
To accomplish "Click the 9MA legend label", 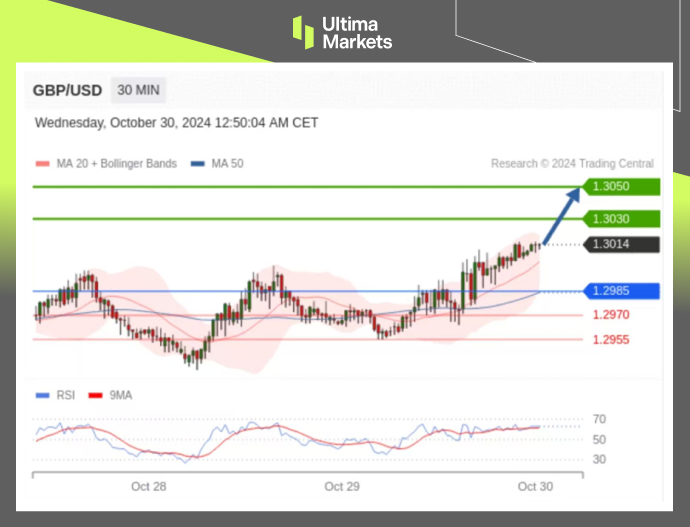I will [x=121, y=395].
